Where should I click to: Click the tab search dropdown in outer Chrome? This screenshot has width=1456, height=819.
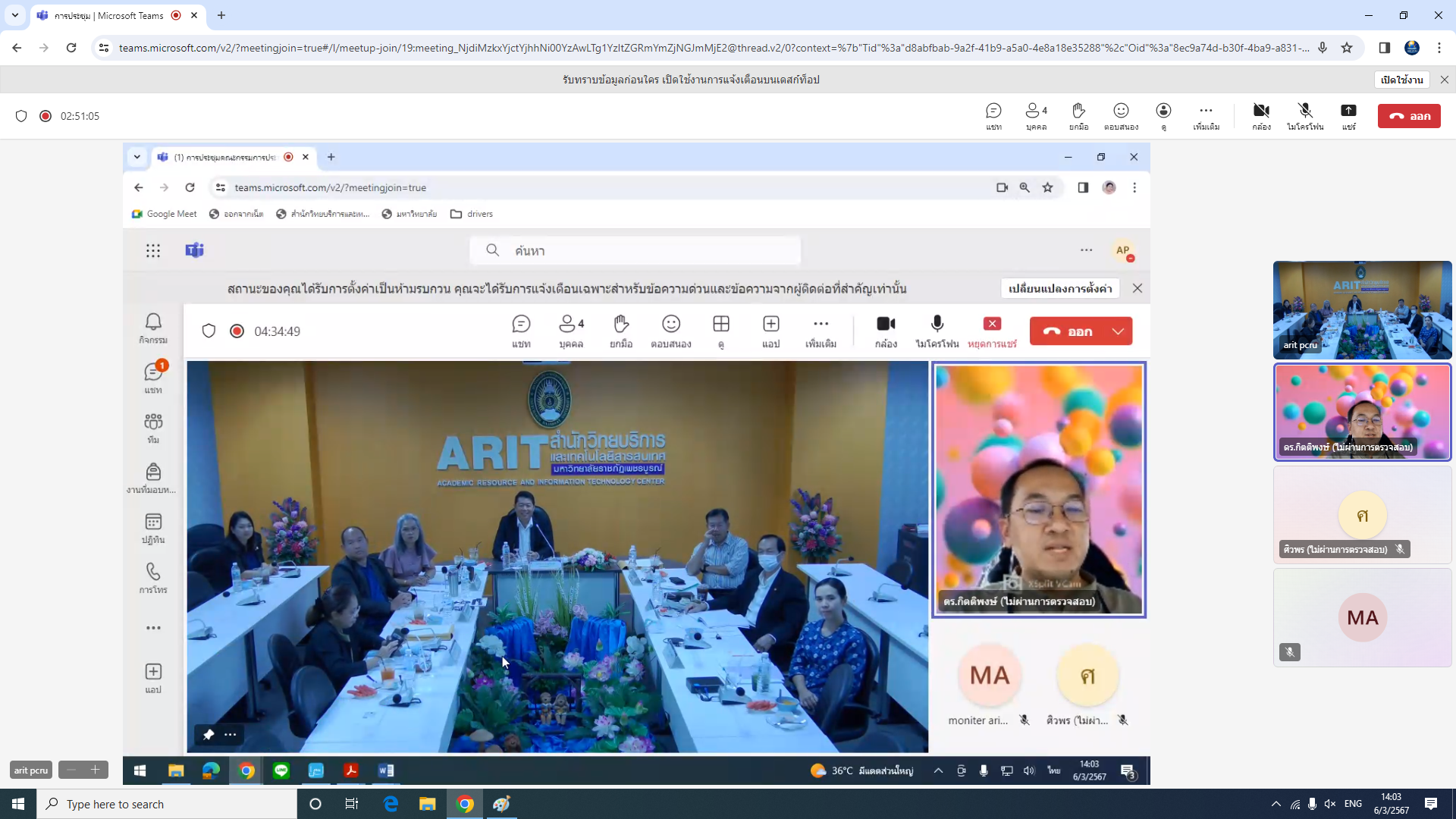click(x=15, y=15)
